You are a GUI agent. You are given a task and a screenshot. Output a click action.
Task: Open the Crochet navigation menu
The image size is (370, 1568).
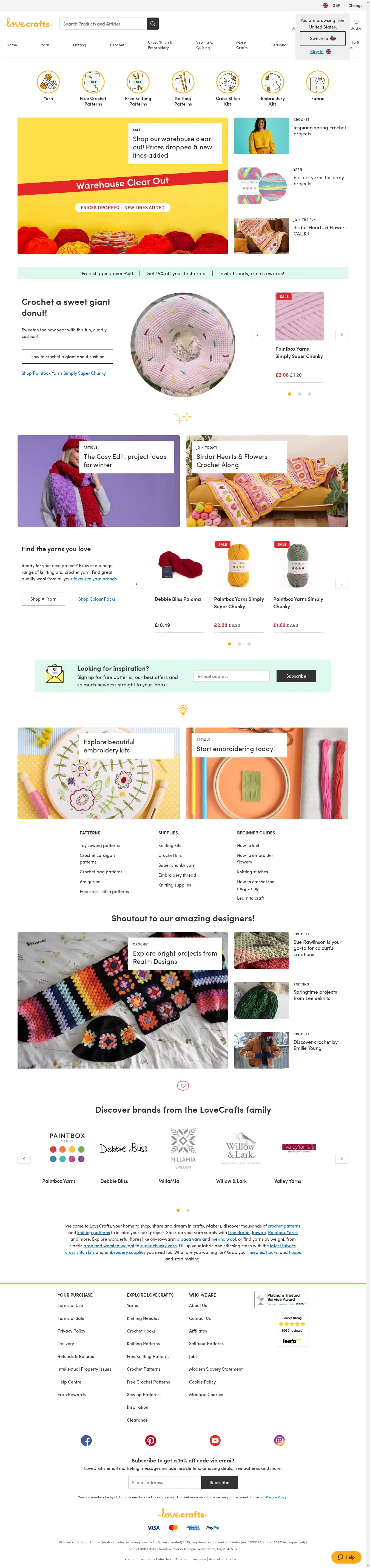point(118,45)
